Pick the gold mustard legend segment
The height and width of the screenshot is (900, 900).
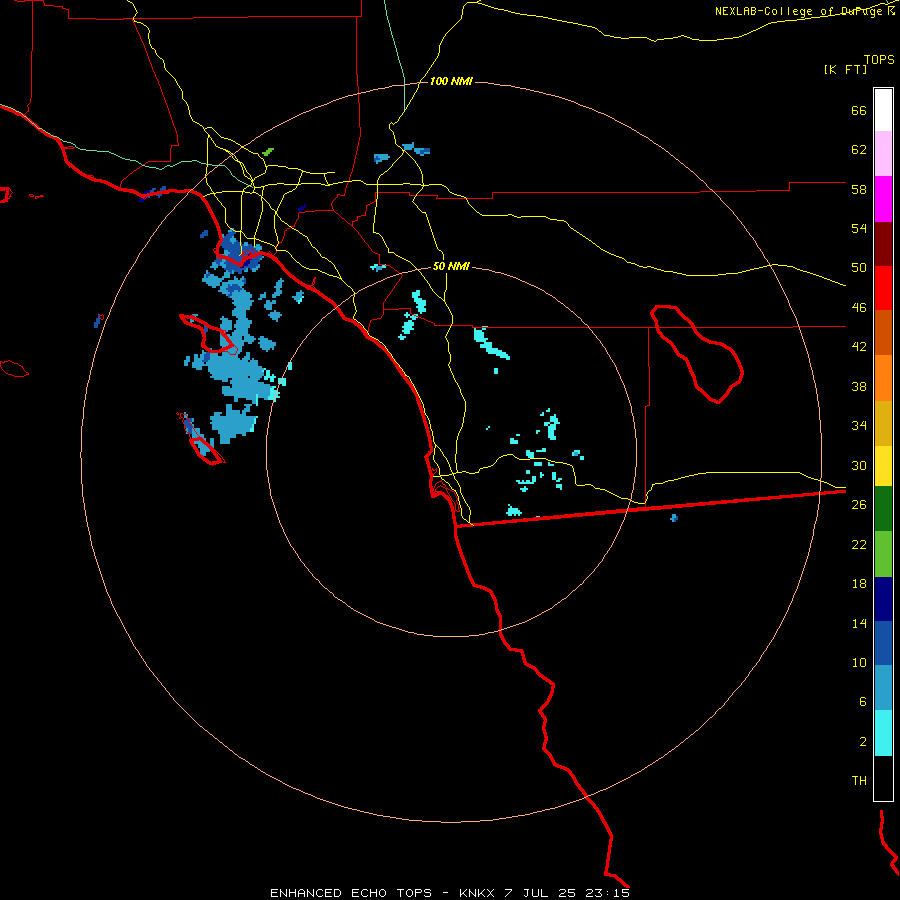tap(883, 423)
